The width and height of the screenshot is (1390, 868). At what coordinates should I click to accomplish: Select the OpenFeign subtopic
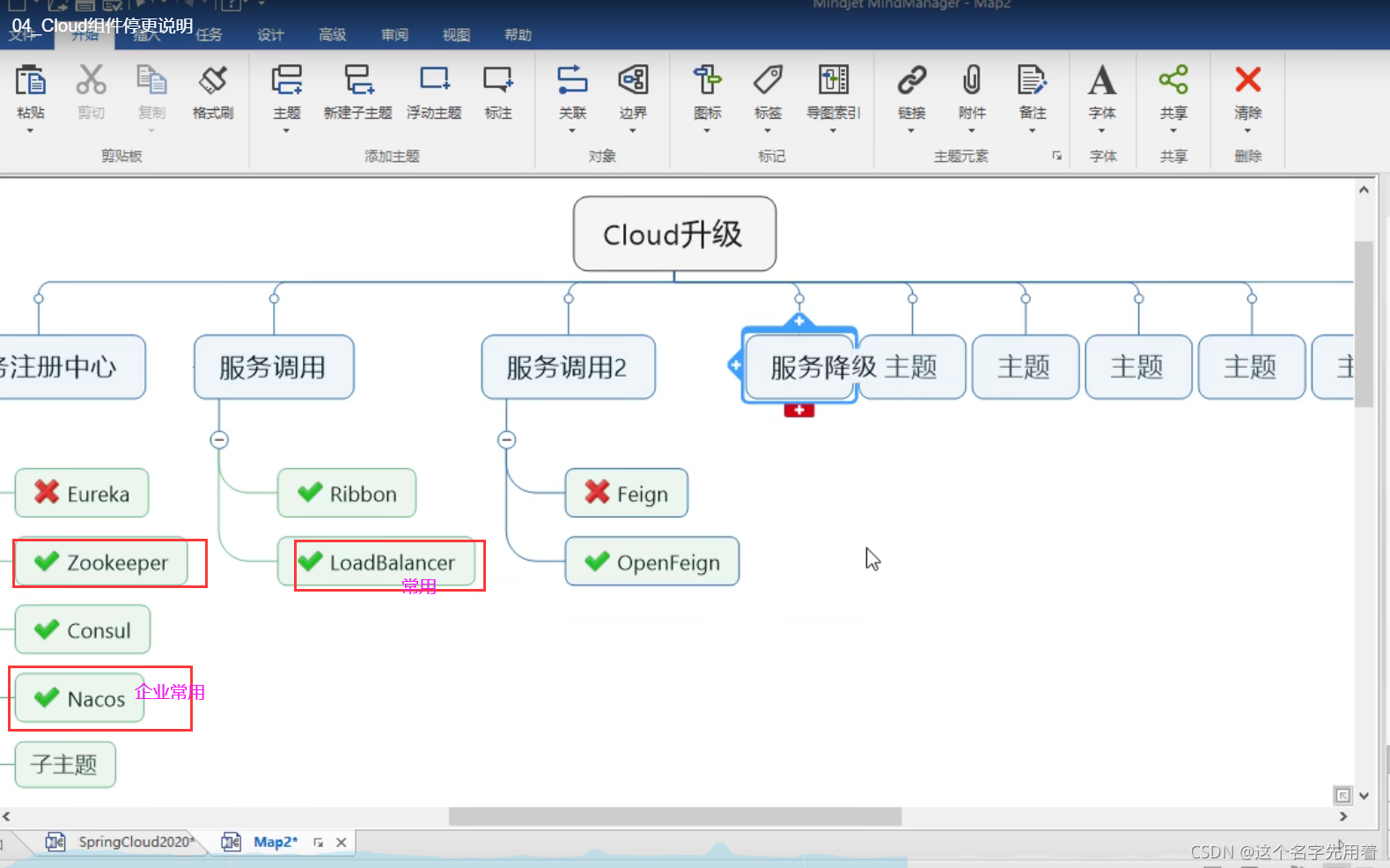click(x=651, y=562)
